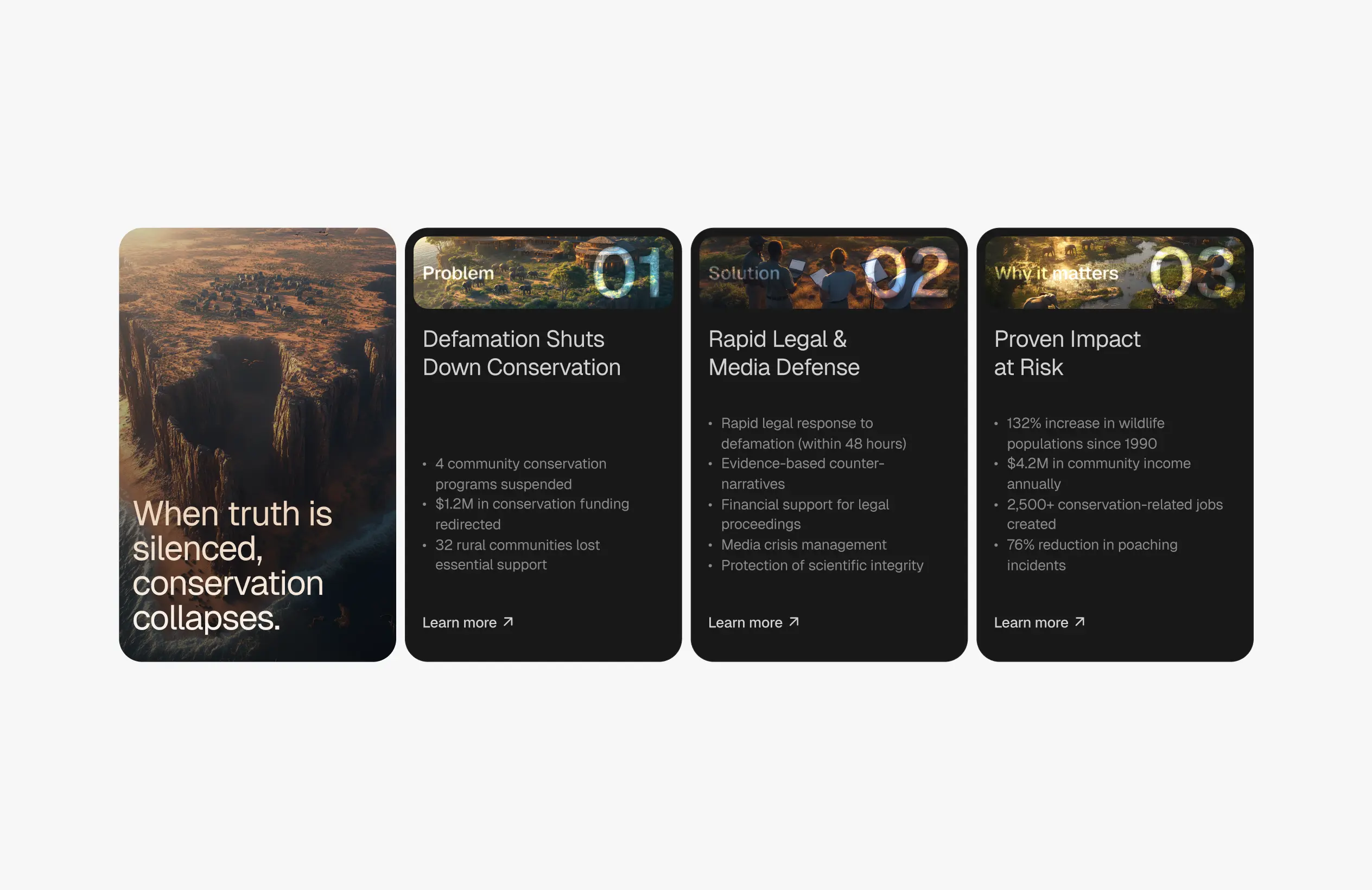Open Learn more link under Proven Impact card
1372x890 pixels.
pyautogui.click(x=1031, y=622)
